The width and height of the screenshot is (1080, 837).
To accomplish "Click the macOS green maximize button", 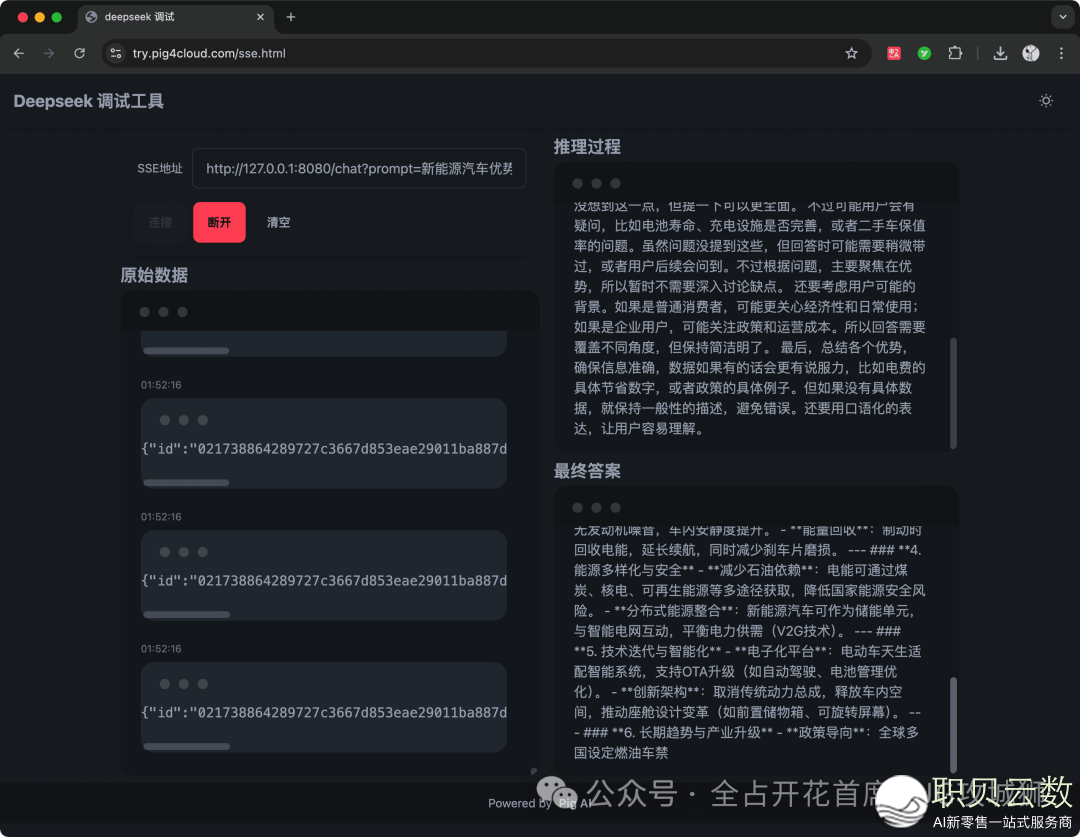I will [x=56, y=17].
